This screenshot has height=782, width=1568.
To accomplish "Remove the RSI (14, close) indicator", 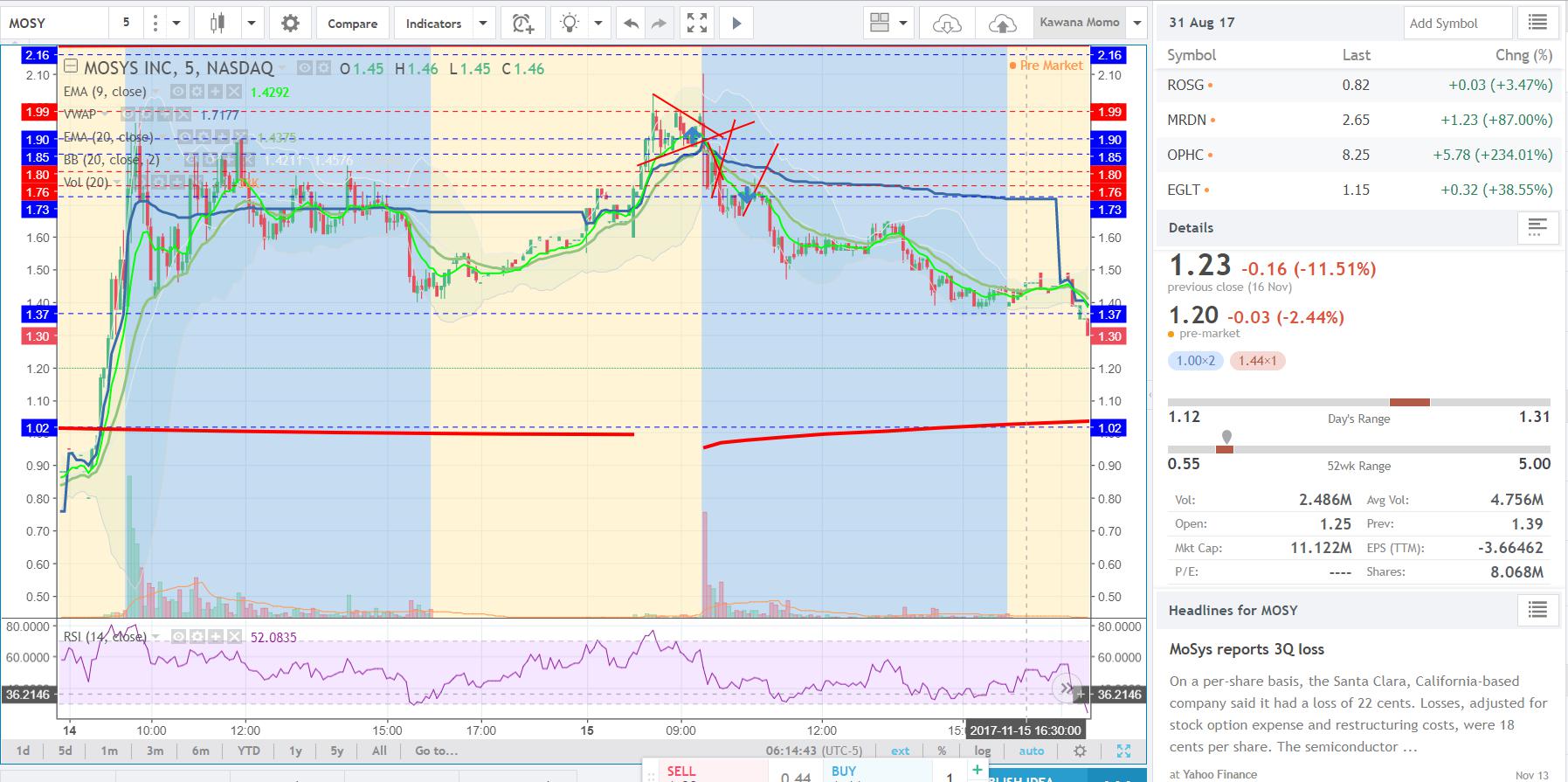I will pos(234,637).
